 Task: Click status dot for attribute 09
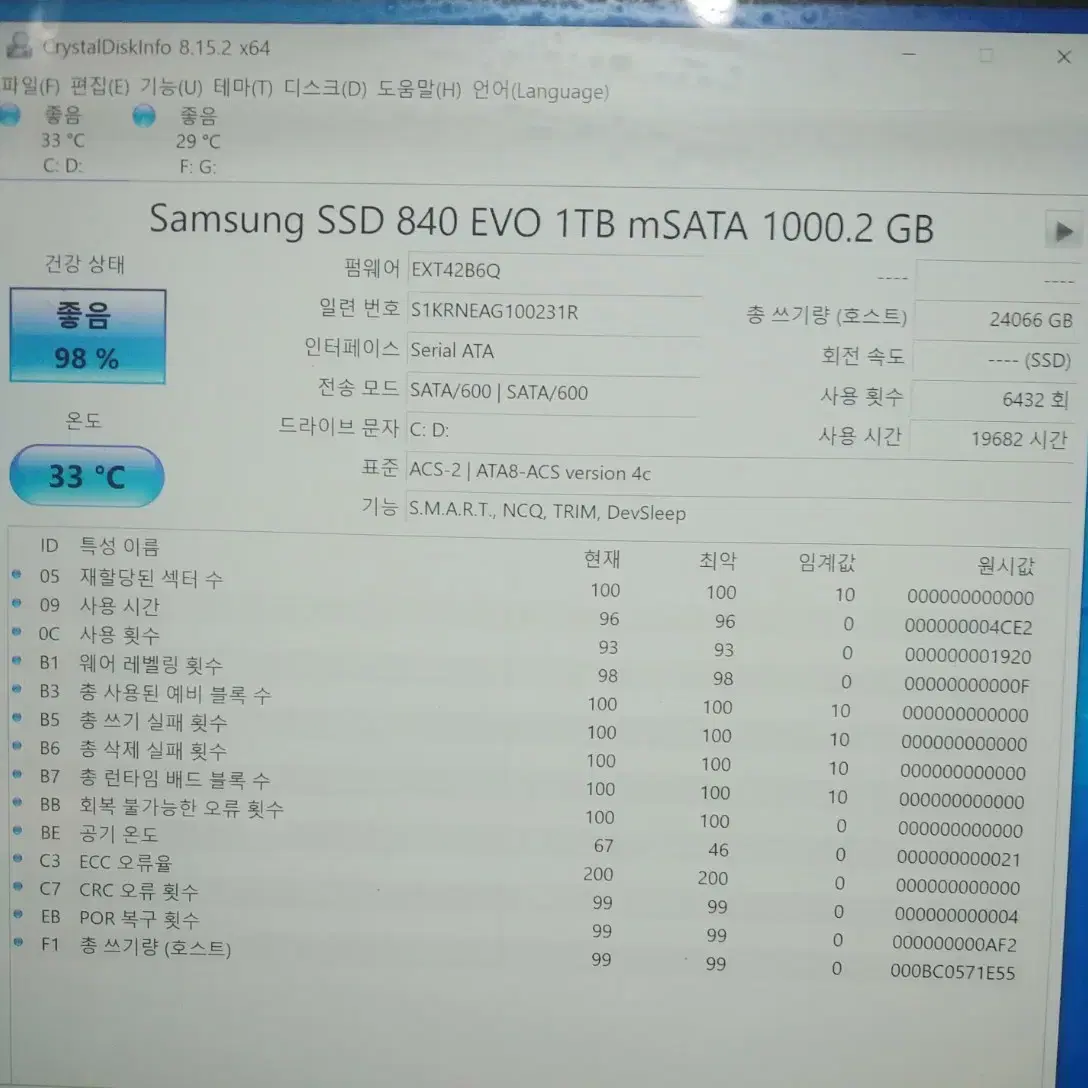17,603
